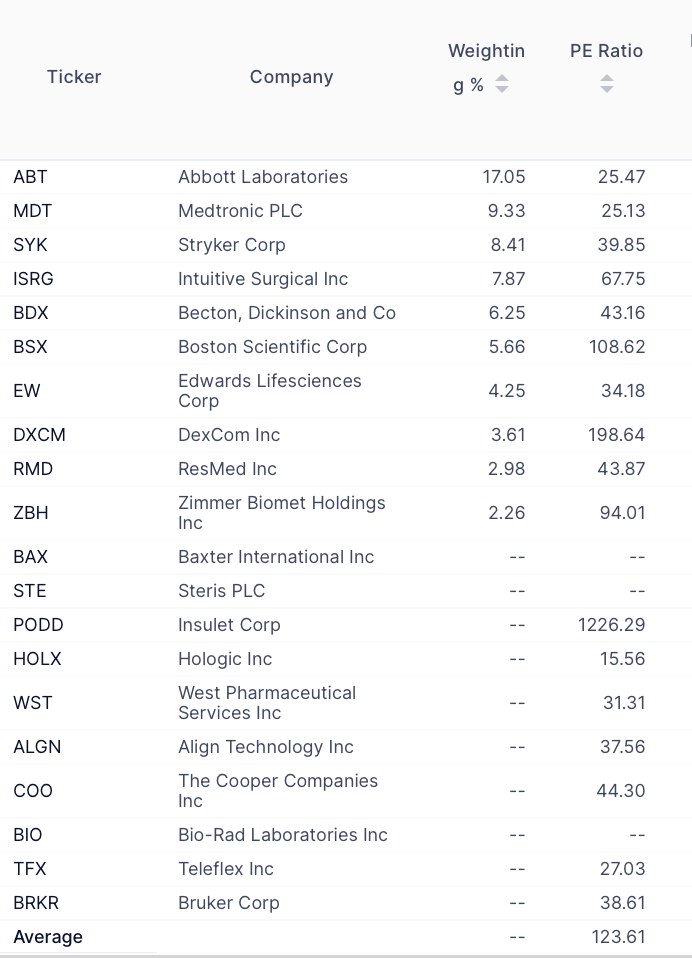
Task: Open the BSX ticker
Action: [30, 347]
